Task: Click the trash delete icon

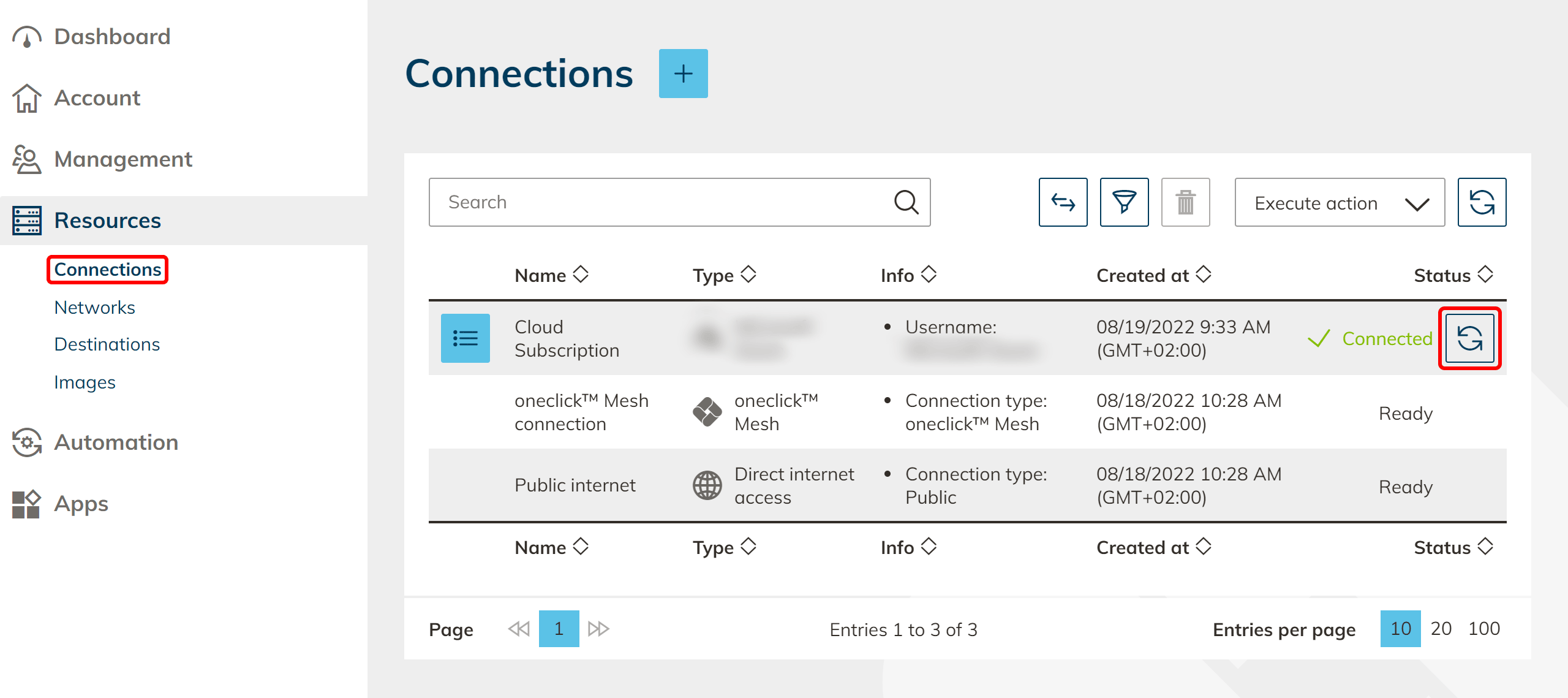Action: point(1185,202)
